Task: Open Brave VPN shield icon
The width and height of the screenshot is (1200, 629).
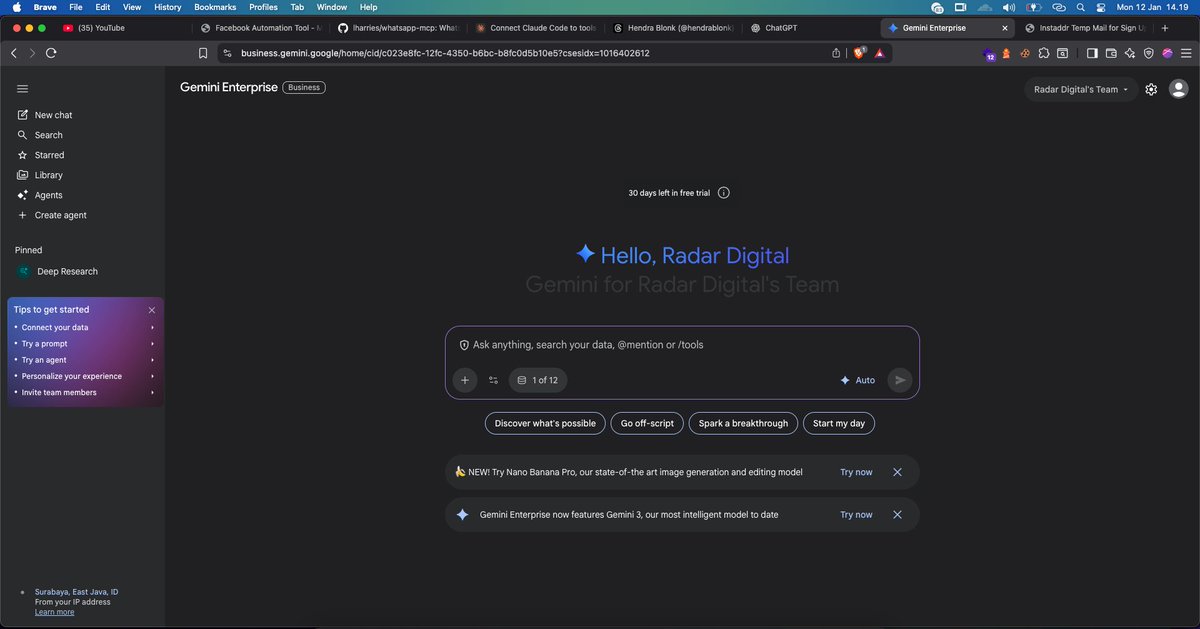Action: point(1148,53)
